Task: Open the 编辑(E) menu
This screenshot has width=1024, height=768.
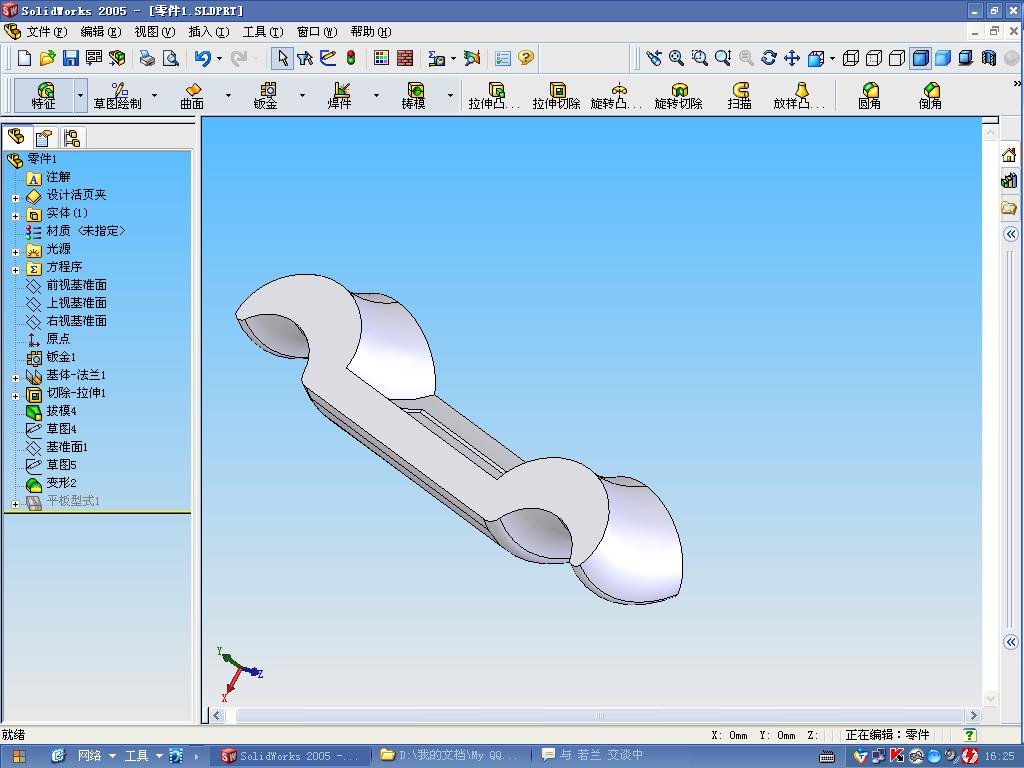Action: (101, 31)
